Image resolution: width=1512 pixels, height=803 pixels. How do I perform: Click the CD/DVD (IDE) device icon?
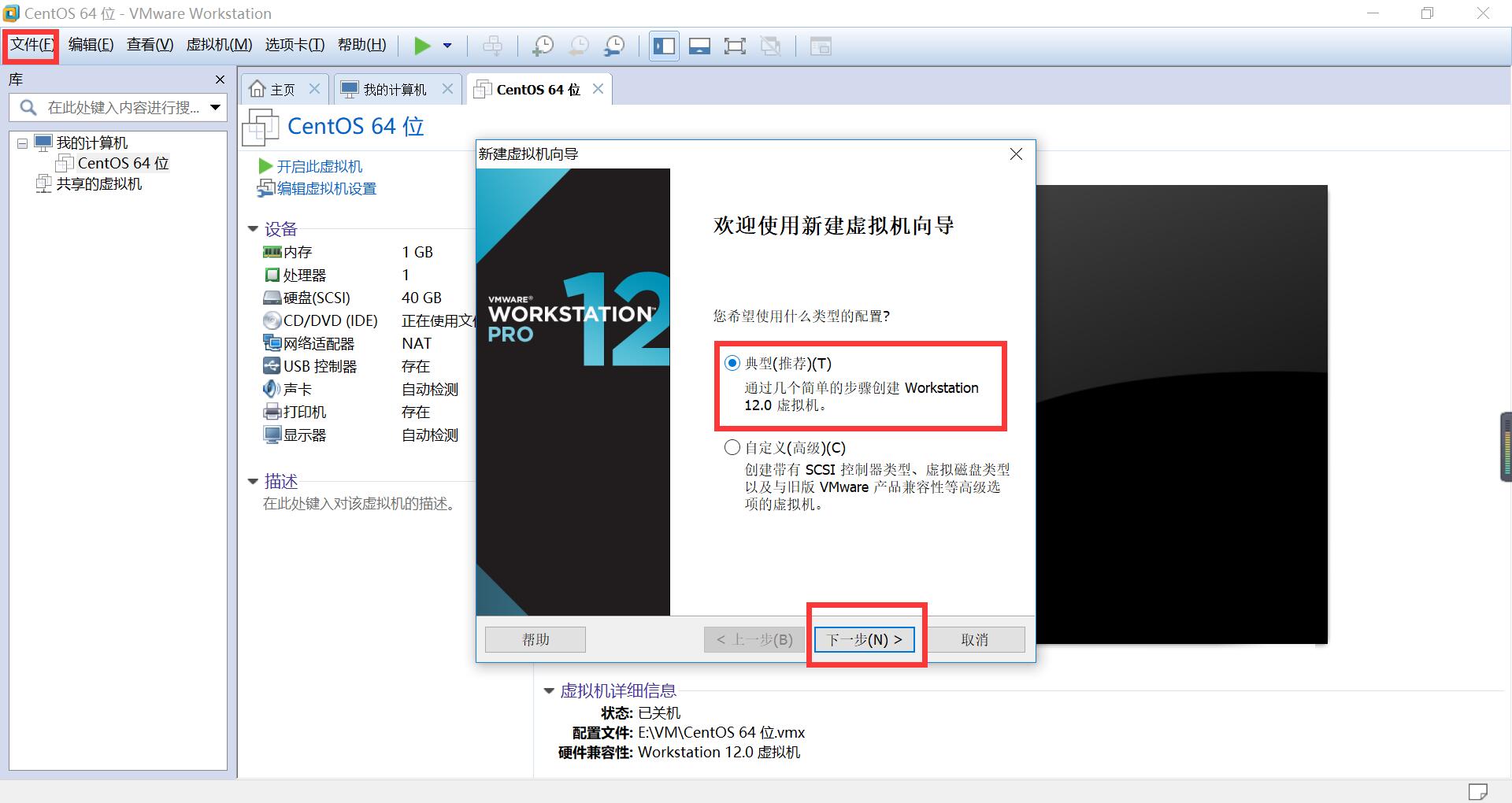[272, 320]
